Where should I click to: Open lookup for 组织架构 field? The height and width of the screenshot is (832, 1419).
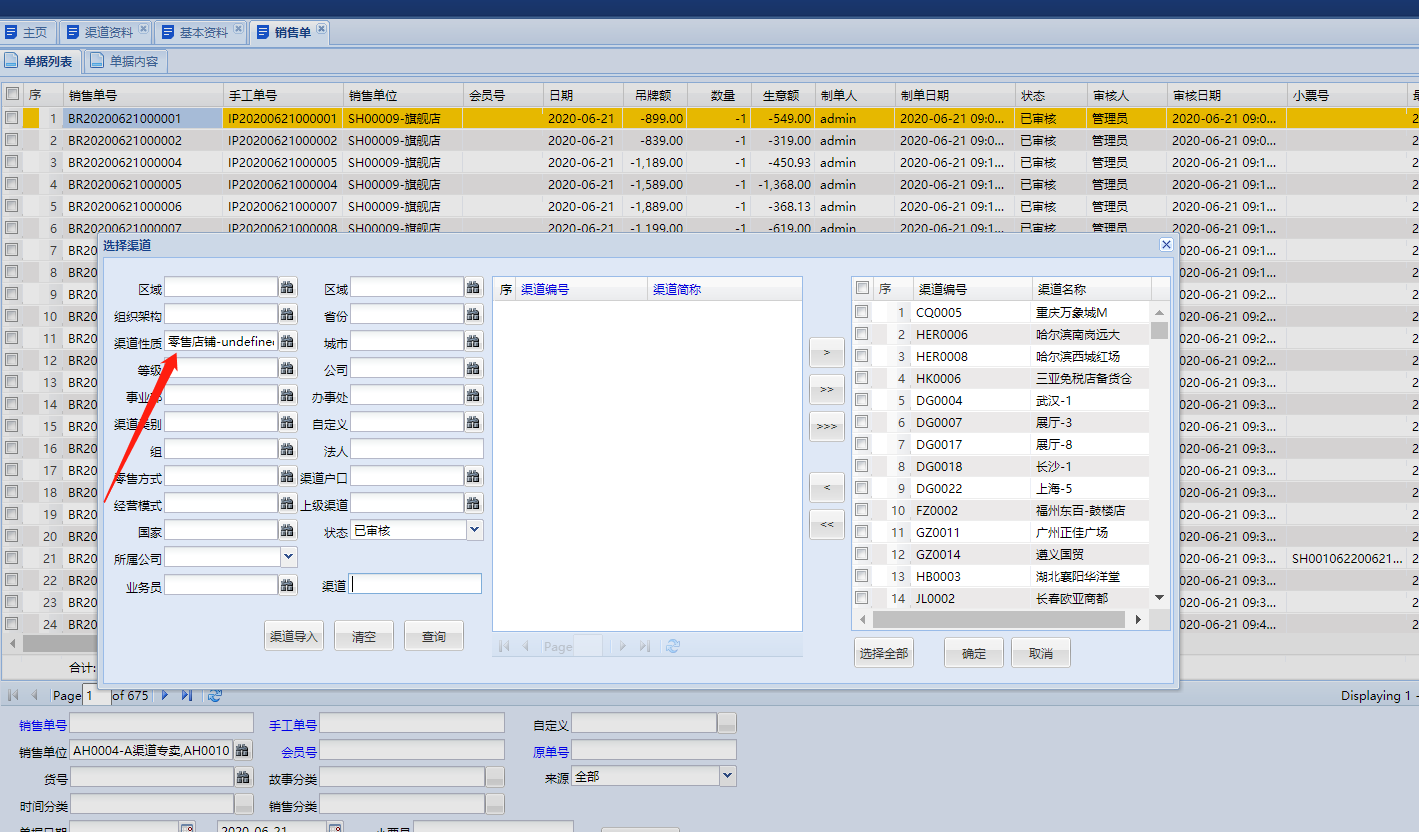[288, 315]
